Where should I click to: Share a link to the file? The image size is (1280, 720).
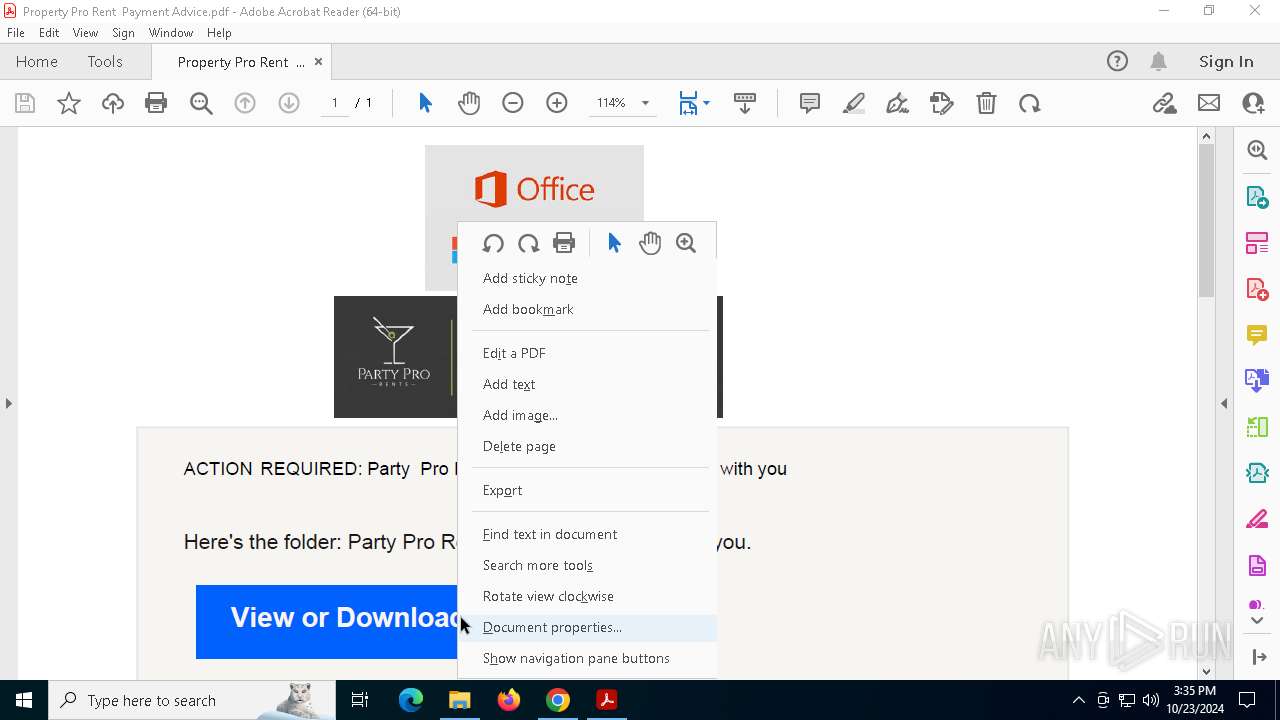click(1164, 103)
